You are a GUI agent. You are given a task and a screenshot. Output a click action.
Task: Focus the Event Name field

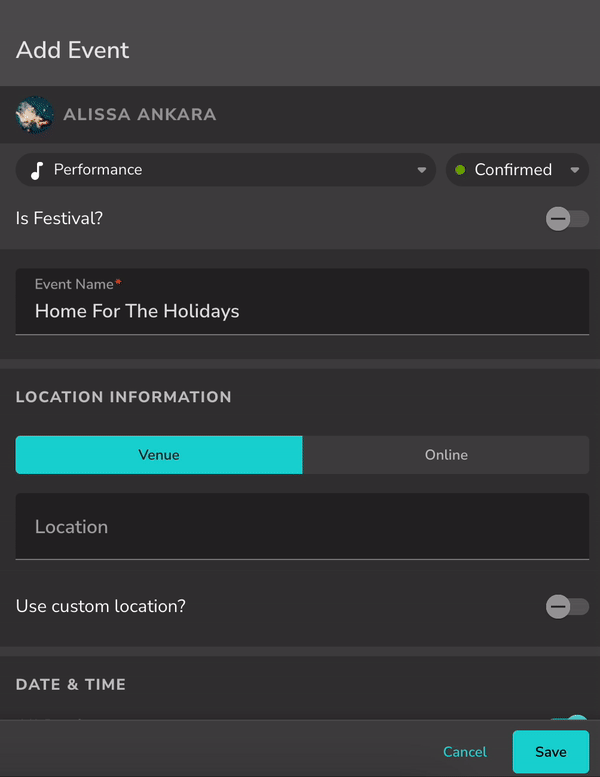[x=302, y=311]
